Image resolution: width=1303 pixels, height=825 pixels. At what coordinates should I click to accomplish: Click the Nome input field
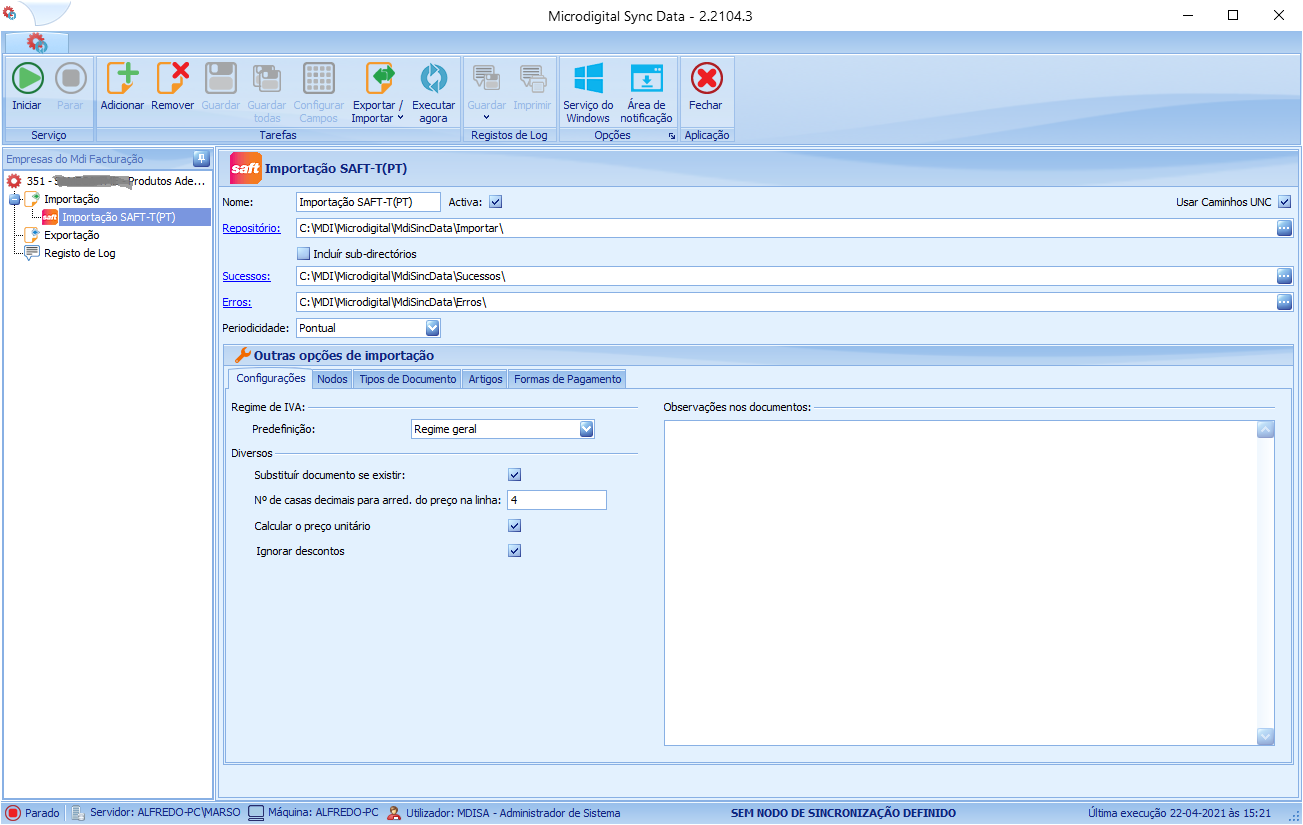click(x=368, y=202)
